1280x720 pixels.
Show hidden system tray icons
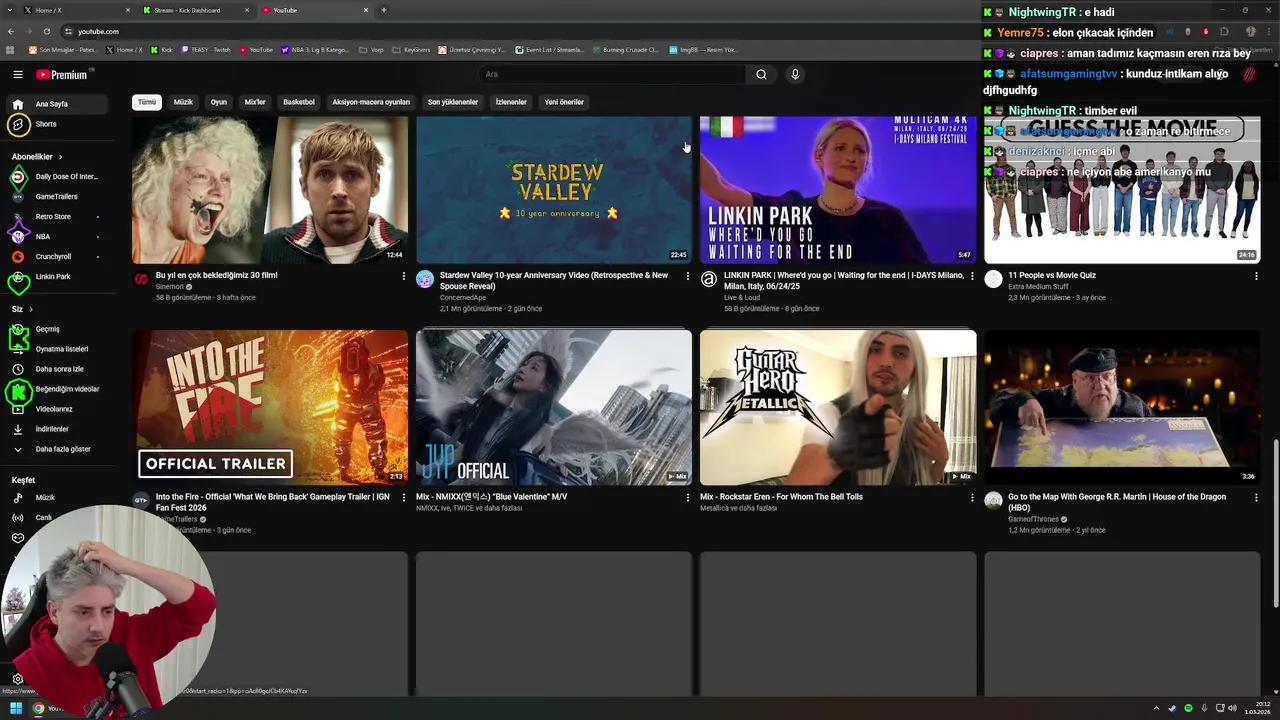1157,708
